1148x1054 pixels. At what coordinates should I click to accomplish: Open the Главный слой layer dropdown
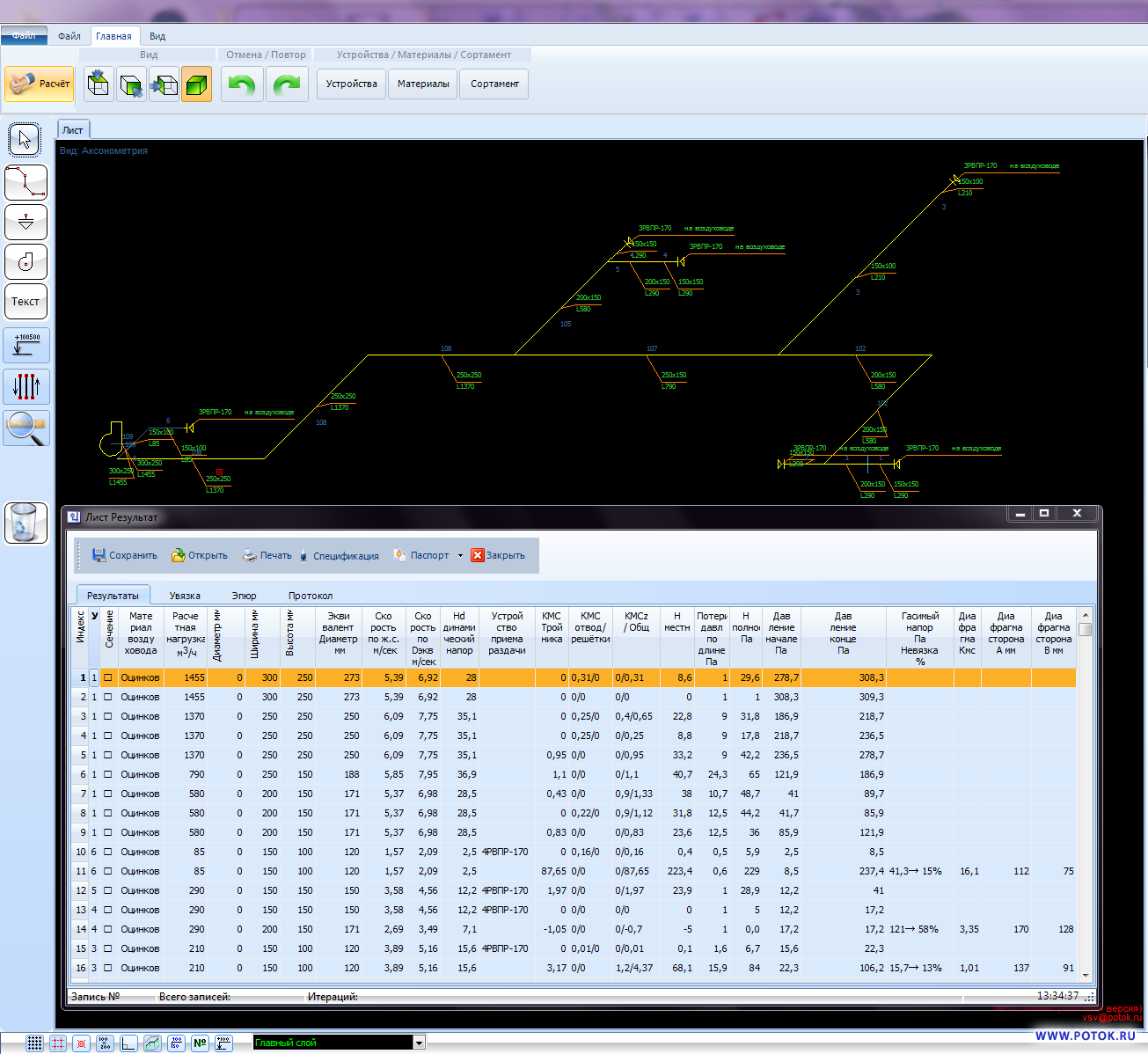pyautogui.click(x=419, y=1043)
